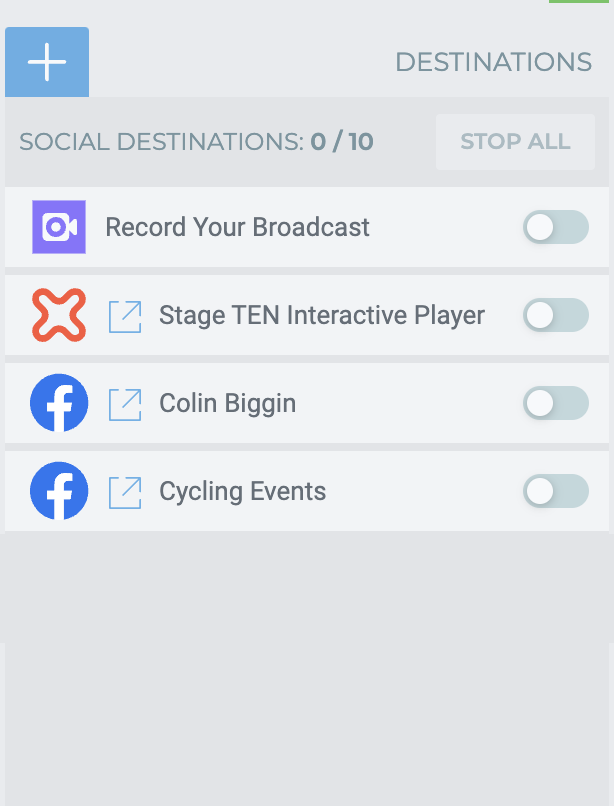
Task: Toggle Stage TEN Interactive Player switch on
Action: pyautogui.click(x=556, y=315)
